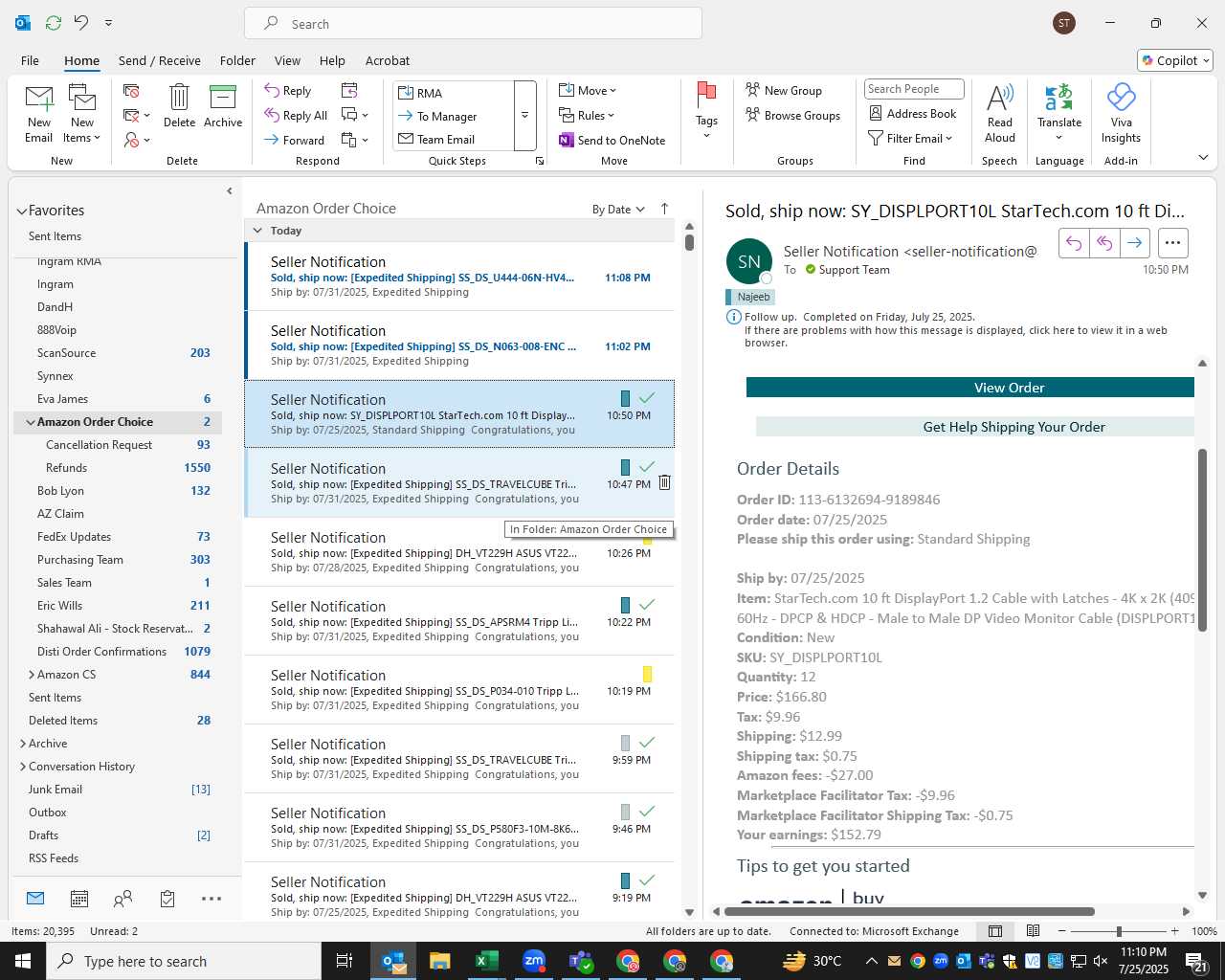Click forward arrow in reading pane header

(x=1135, y=243)
